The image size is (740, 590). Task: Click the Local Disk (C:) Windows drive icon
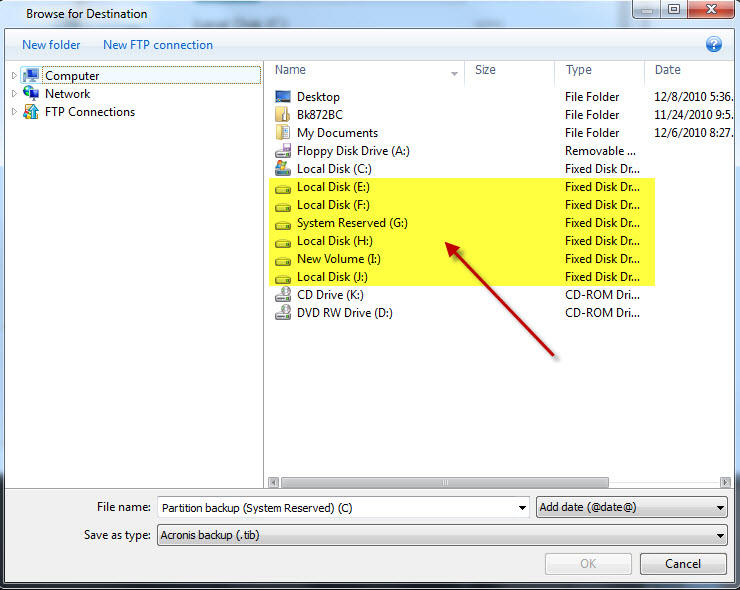point(283,169)
